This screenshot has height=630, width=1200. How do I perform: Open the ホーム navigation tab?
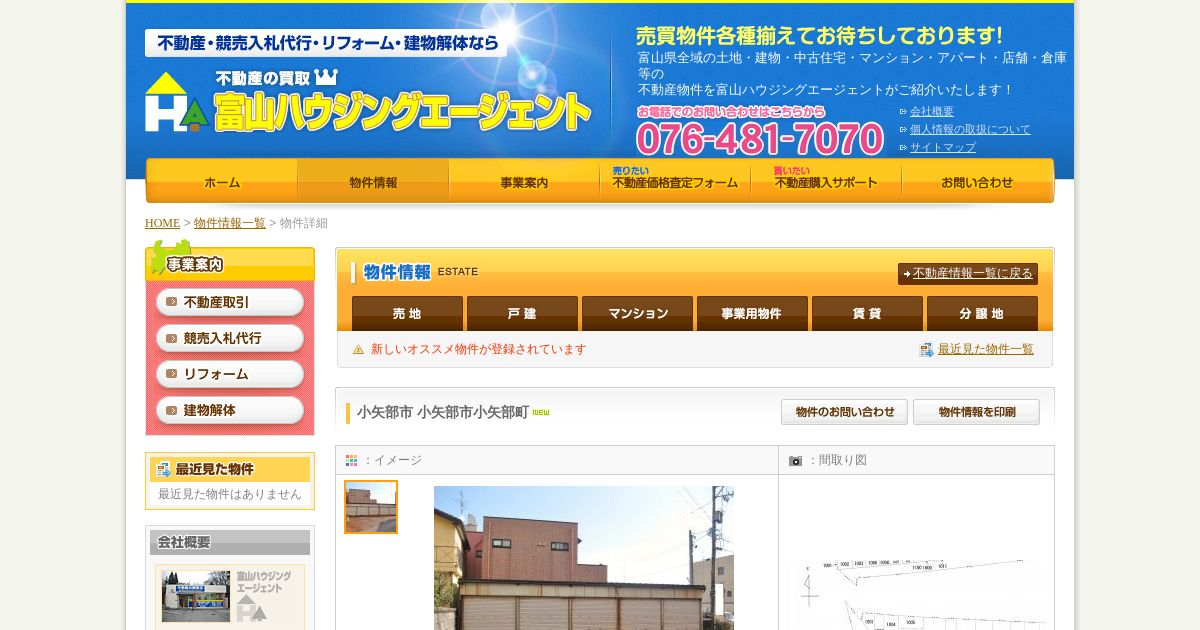[222, 182]
